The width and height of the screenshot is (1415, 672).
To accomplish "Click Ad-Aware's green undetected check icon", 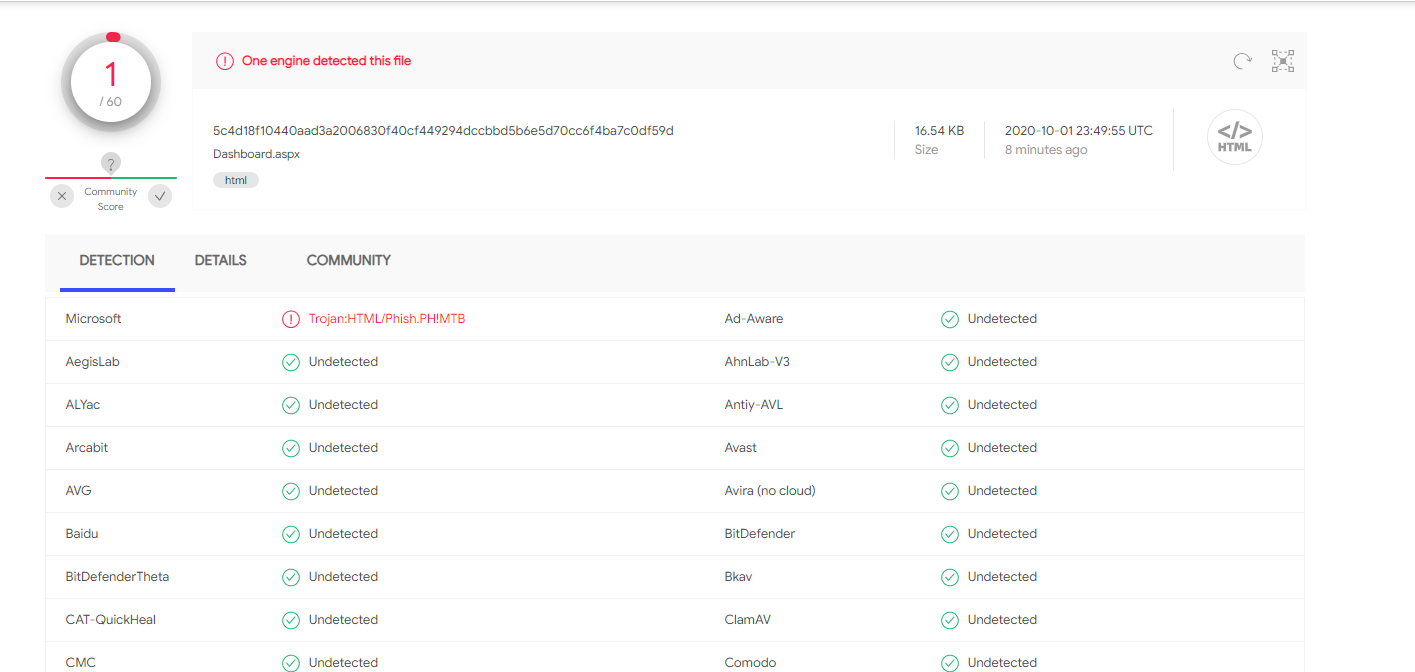I will 950,319.
